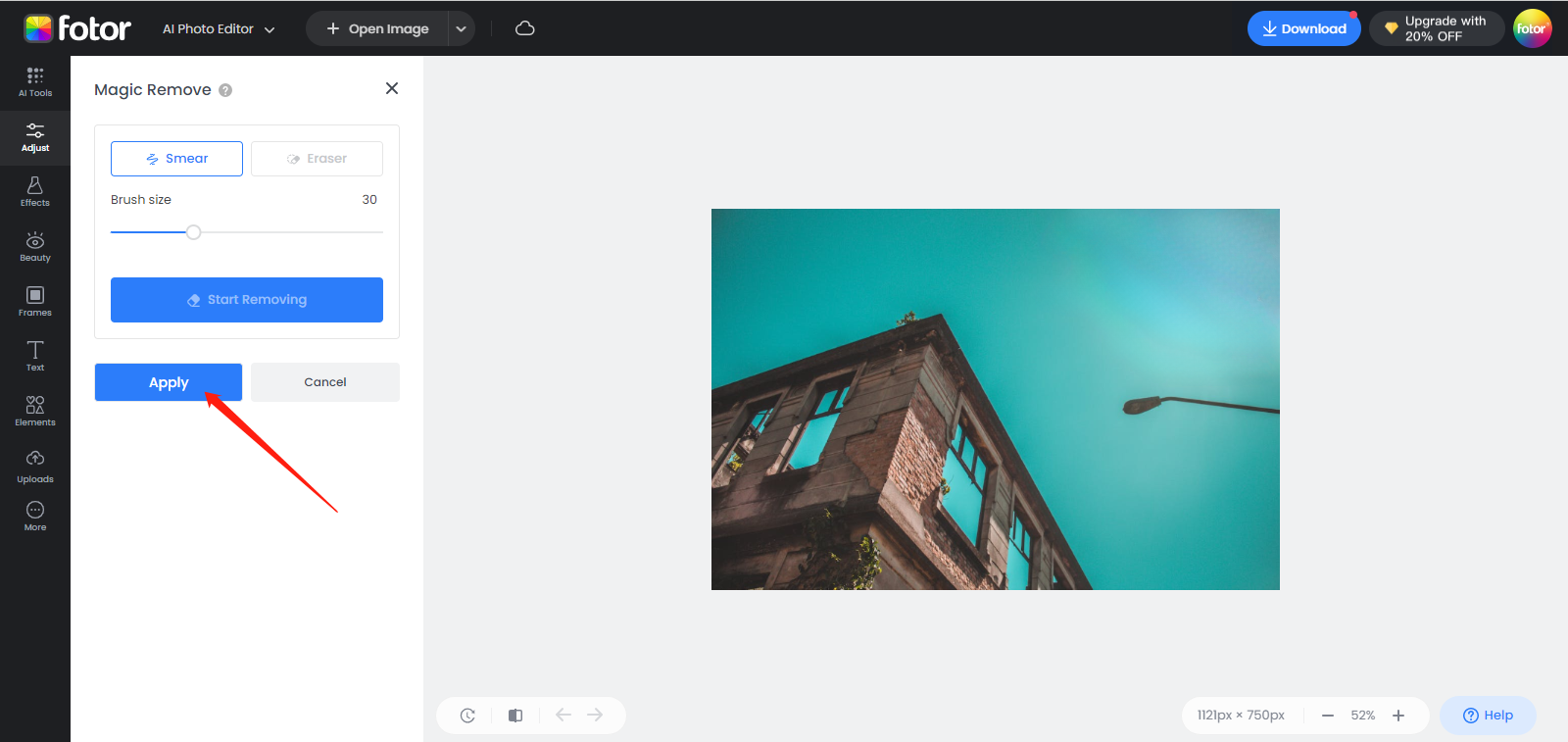
Task: Open the Beauty tools panel
Action: (35, 247)
